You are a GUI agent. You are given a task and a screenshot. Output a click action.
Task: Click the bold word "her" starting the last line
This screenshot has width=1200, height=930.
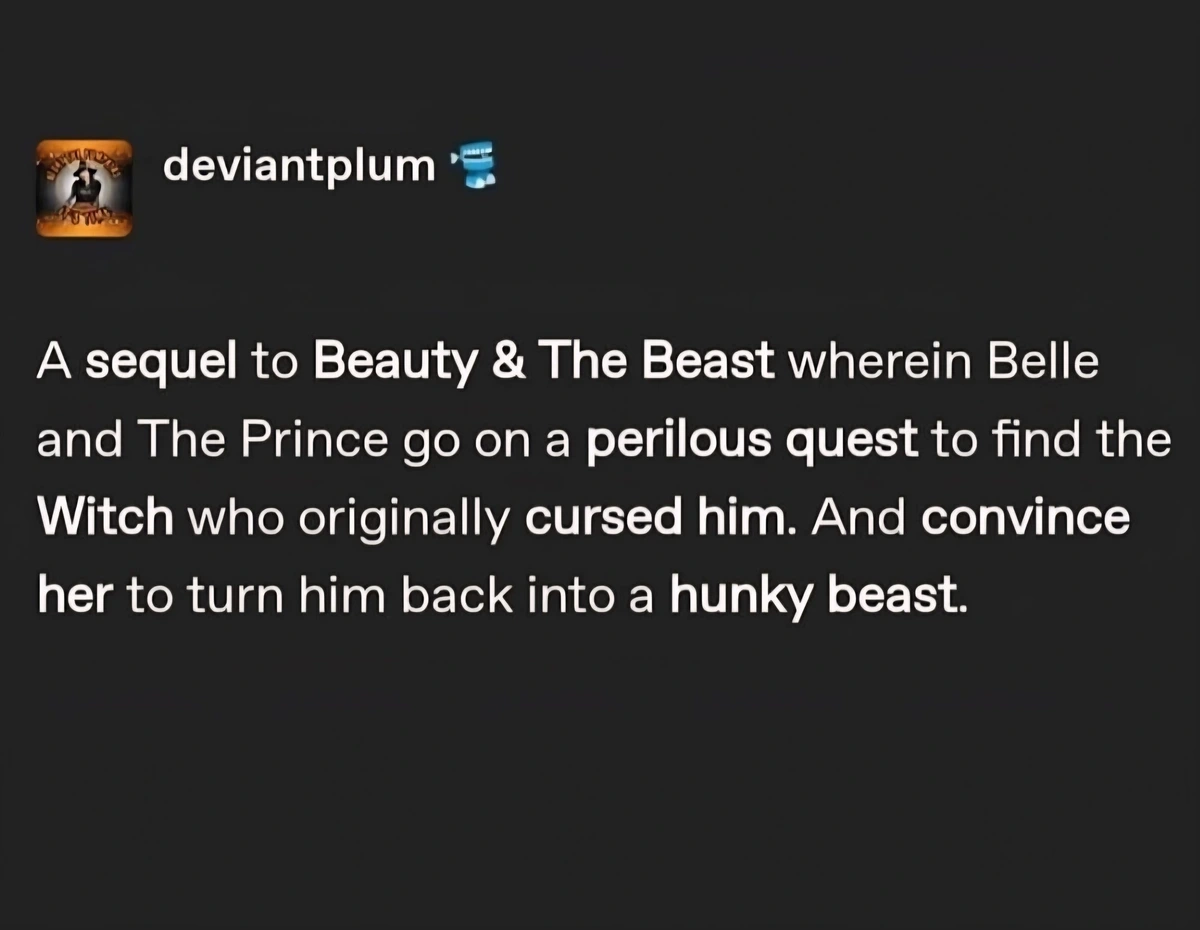point(71,596)
